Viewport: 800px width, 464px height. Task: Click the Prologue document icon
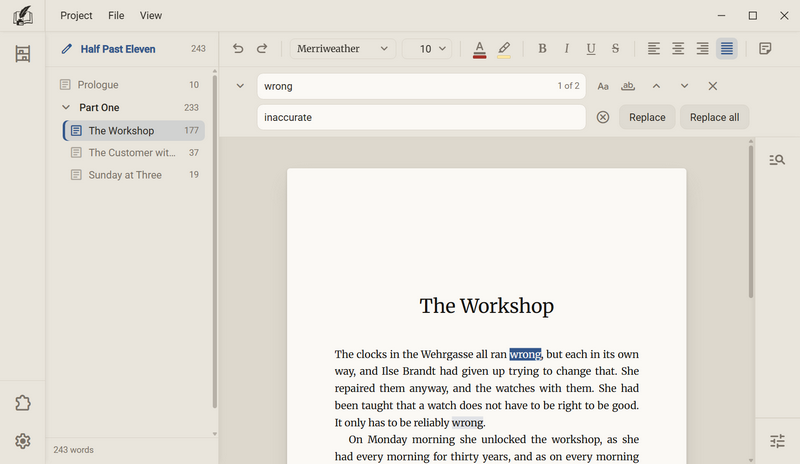coord(65,85)
